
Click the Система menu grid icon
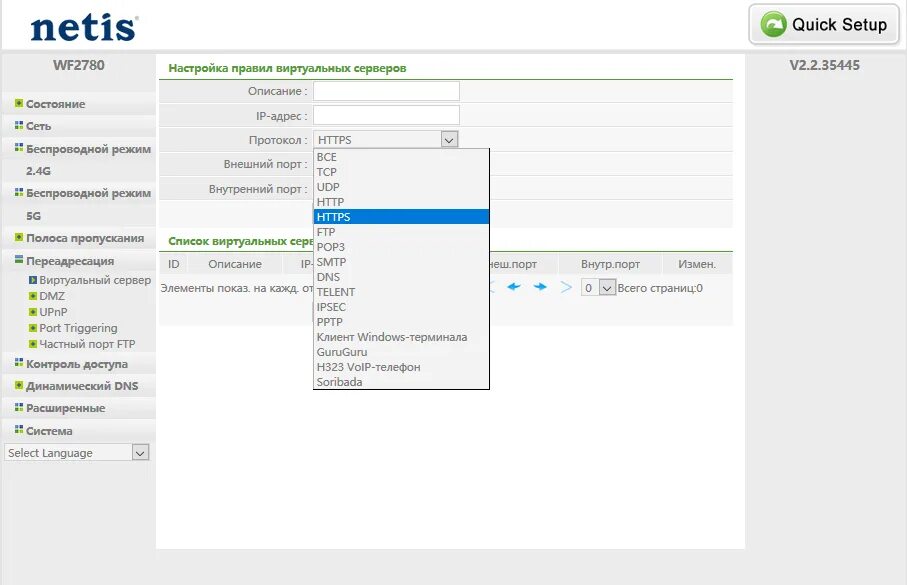(x=19, y=430)
